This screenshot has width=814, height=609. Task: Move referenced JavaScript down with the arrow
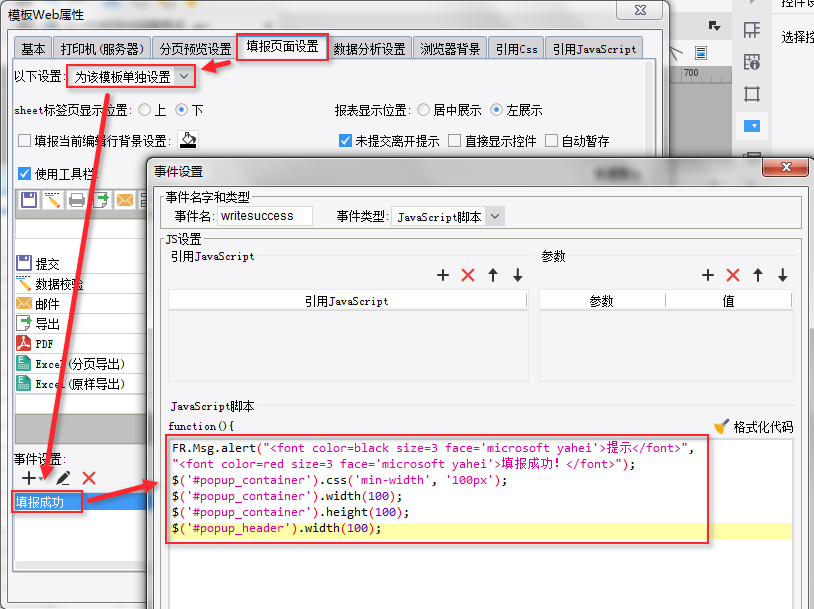pos(518,275)
